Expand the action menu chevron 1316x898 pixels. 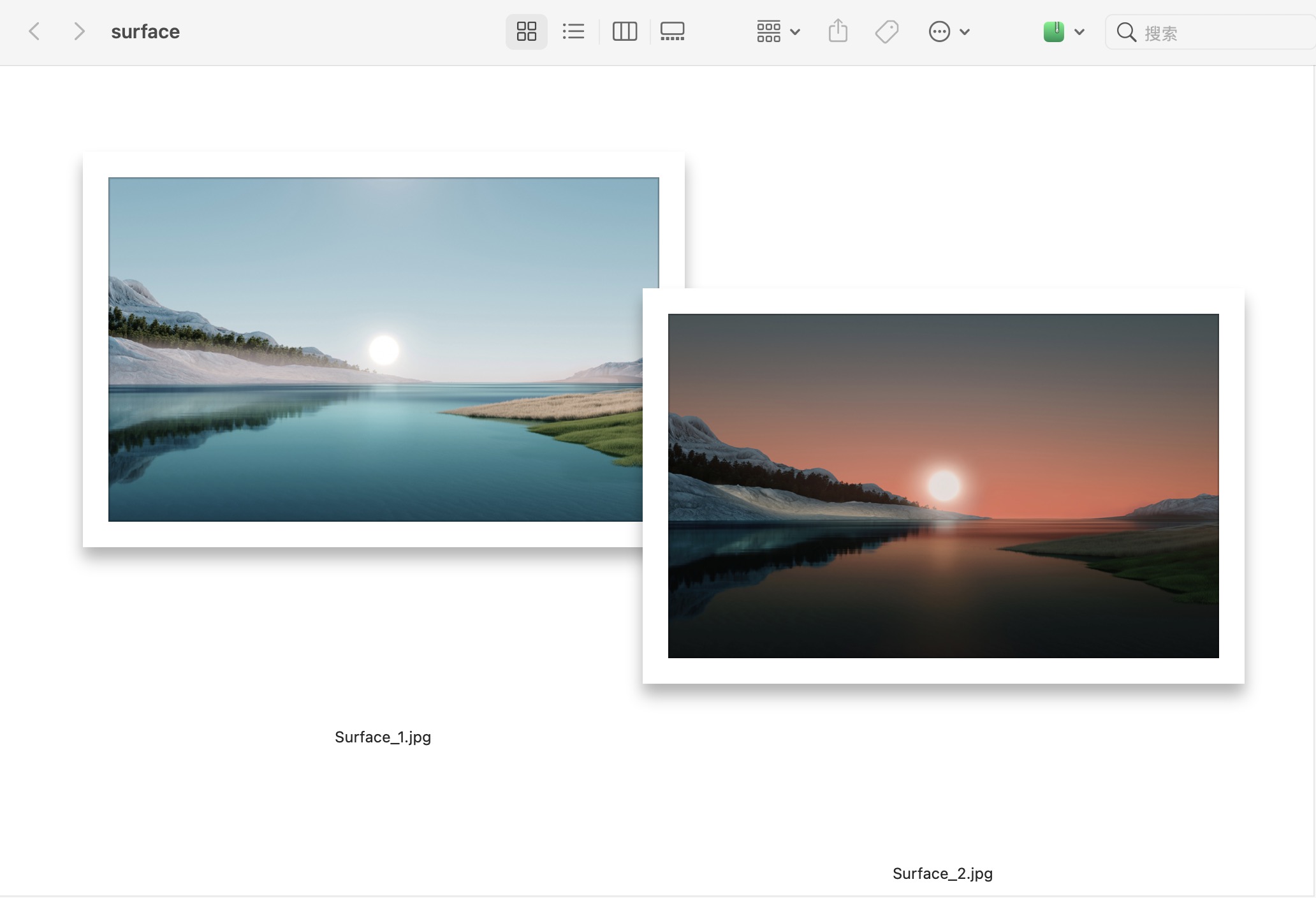point(965,32)
